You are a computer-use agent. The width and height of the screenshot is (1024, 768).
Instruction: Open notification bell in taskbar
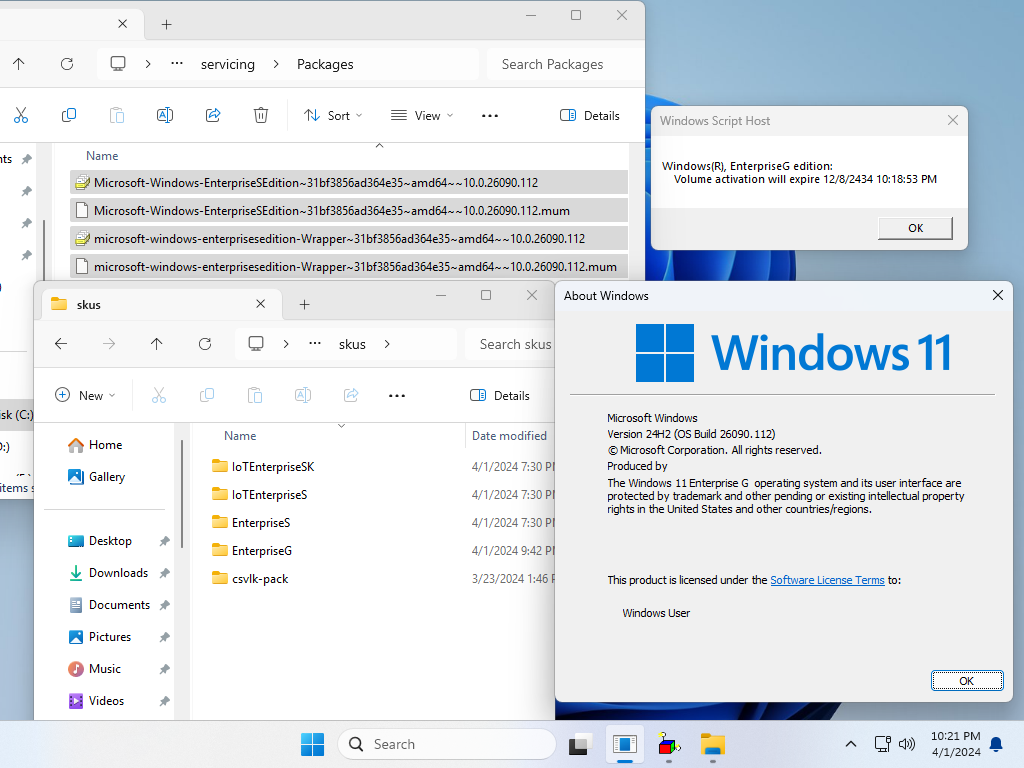[x=997, y=744]
